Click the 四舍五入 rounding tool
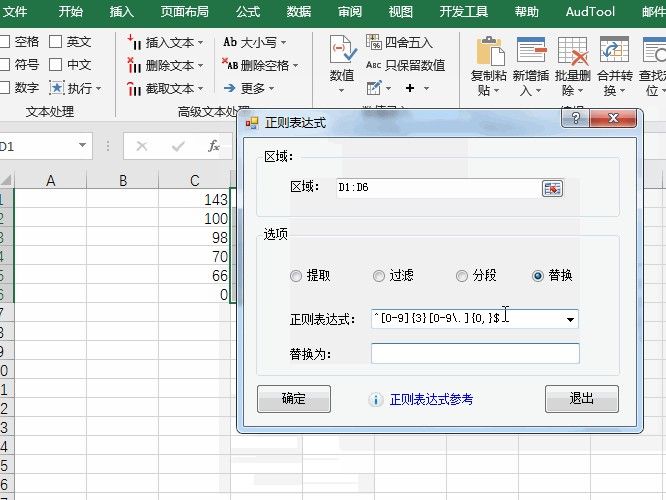This screenshot has width=666, height=500. coord(399,42)
